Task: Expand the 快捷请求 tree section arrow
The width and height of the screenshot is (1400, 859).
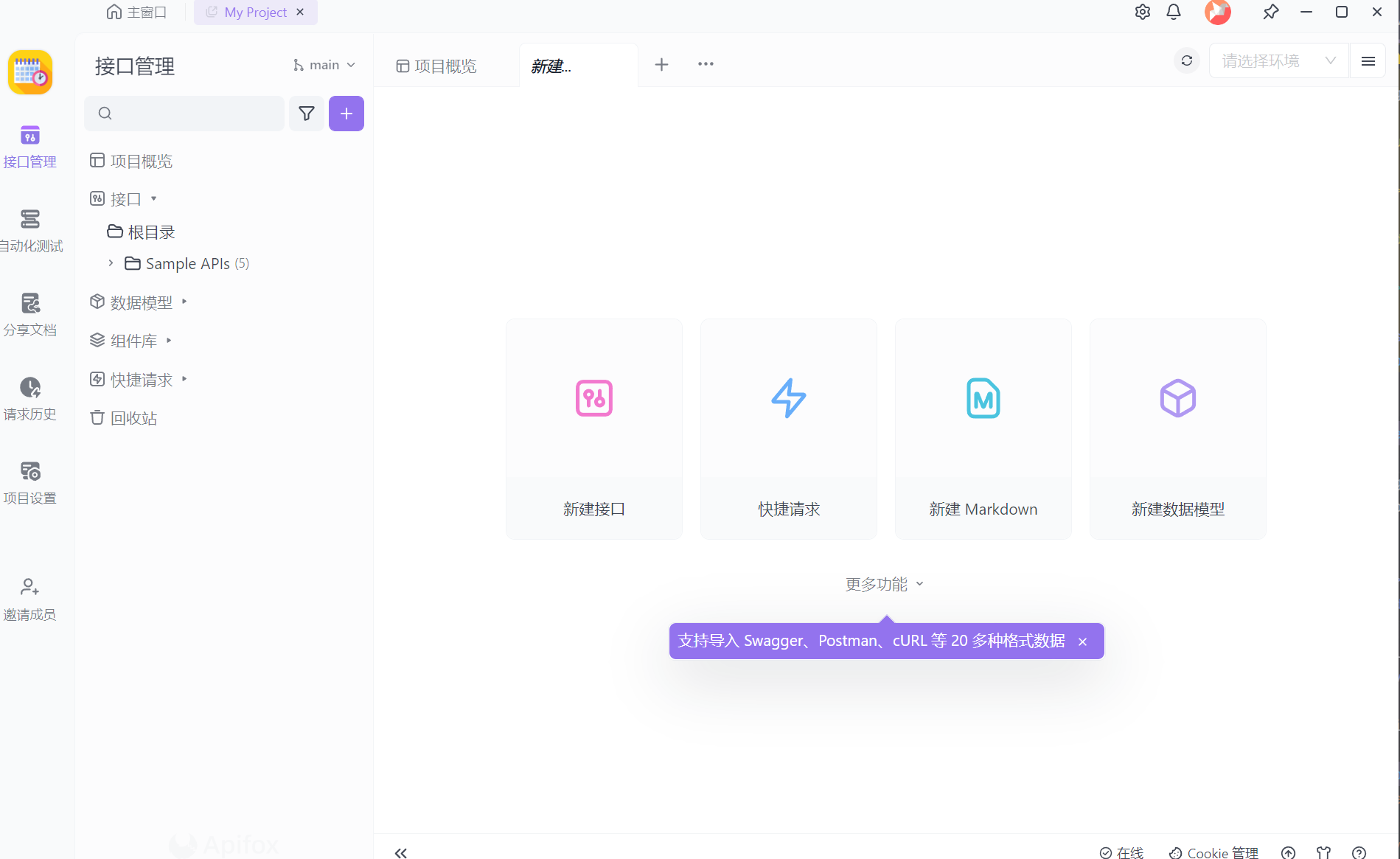Action: pos(184,379)
